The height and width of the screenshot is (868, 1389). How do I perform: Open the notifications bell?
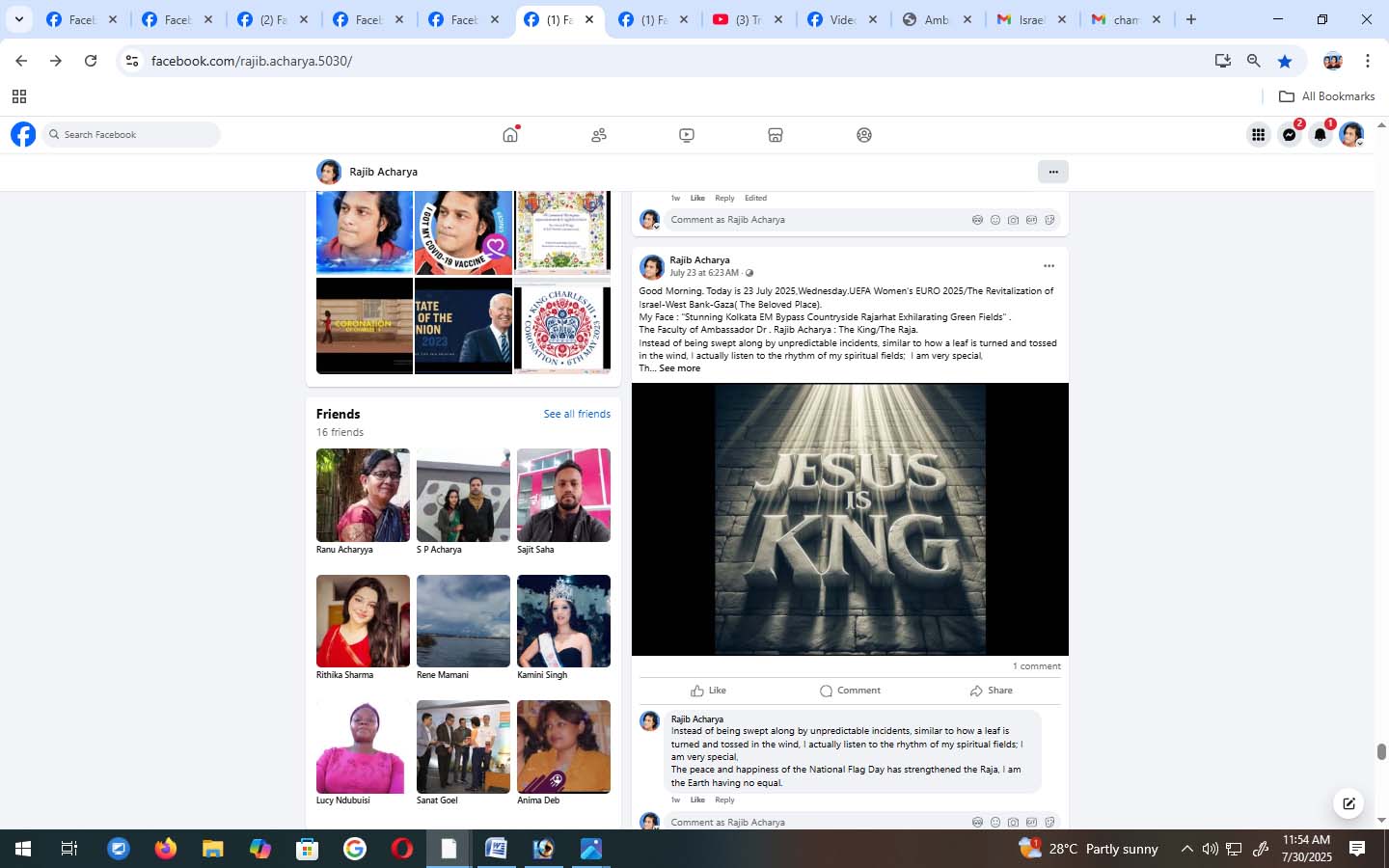[1321, 135]
